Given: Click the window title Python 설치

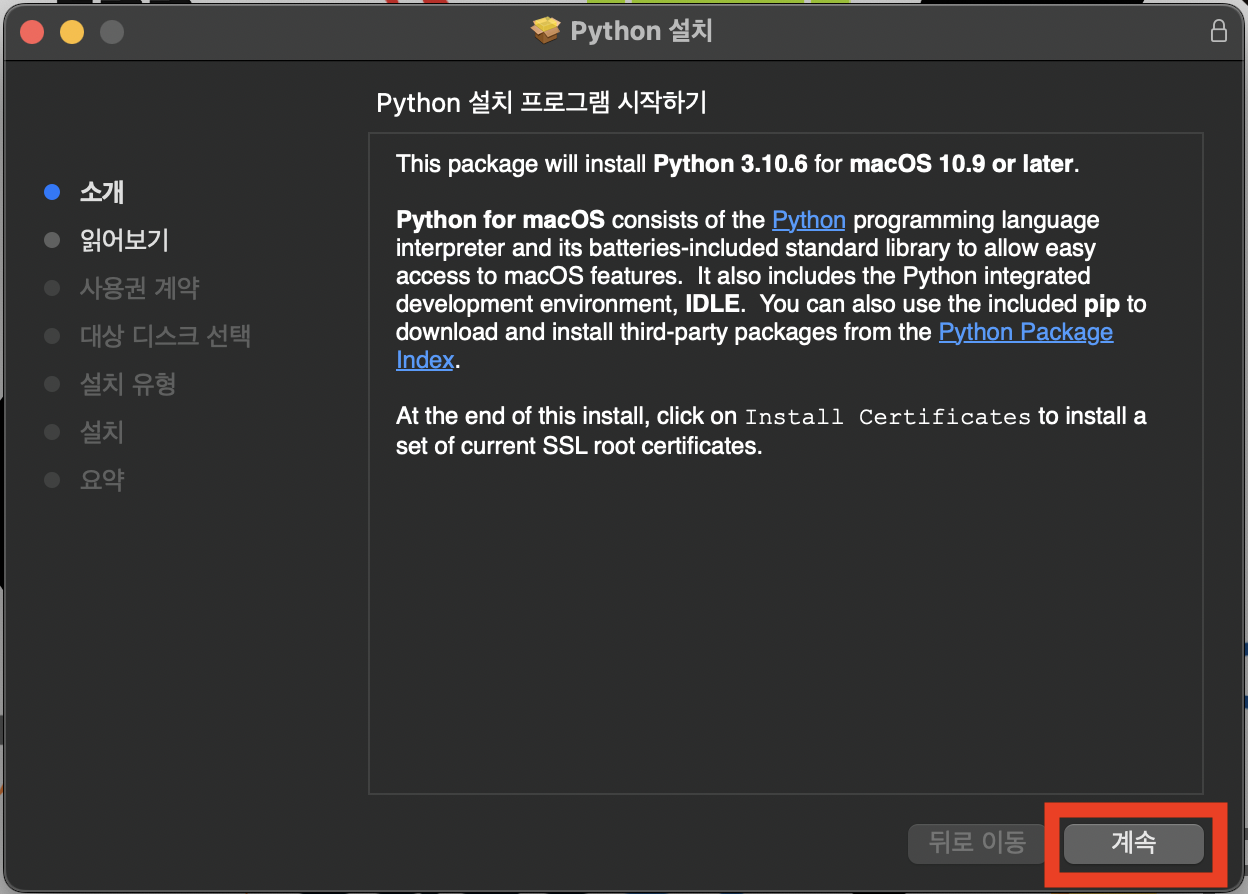Looking at the screenshot, I should pos(641,31).
